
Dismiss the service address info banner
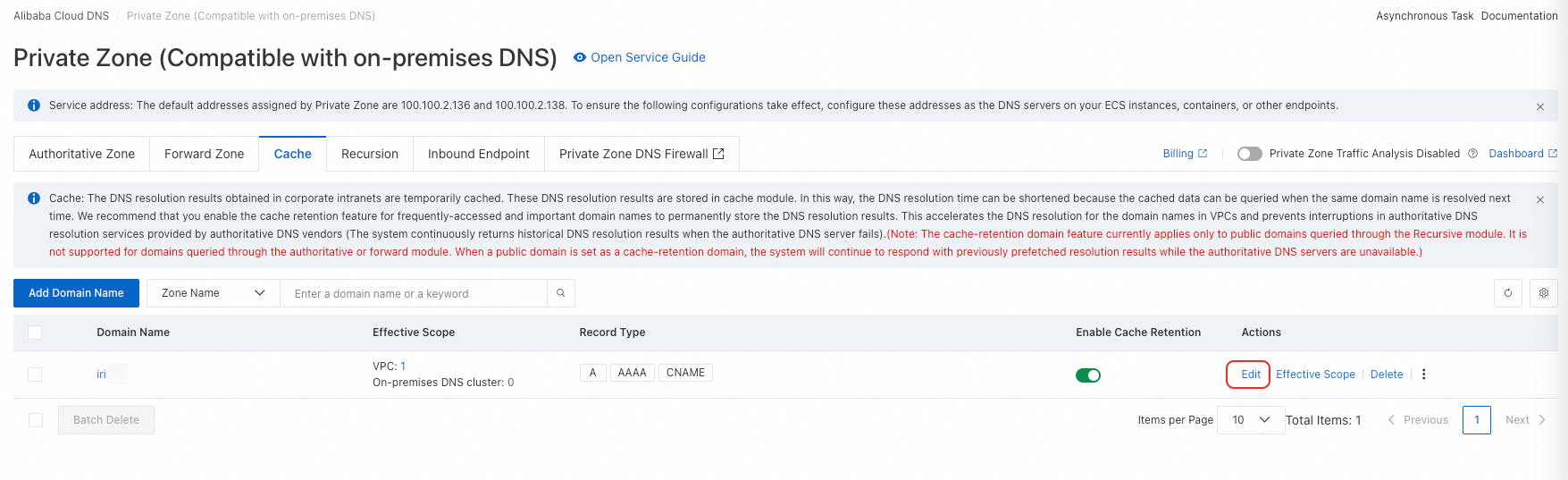1540,106
